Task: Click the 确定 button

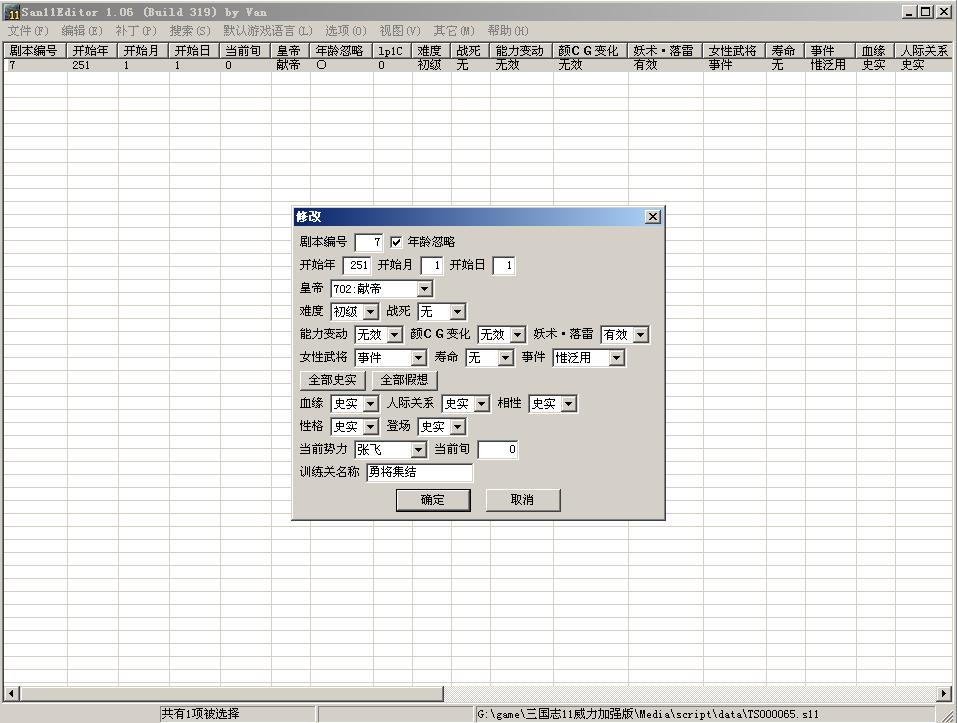Action: [x=433, y=500]
